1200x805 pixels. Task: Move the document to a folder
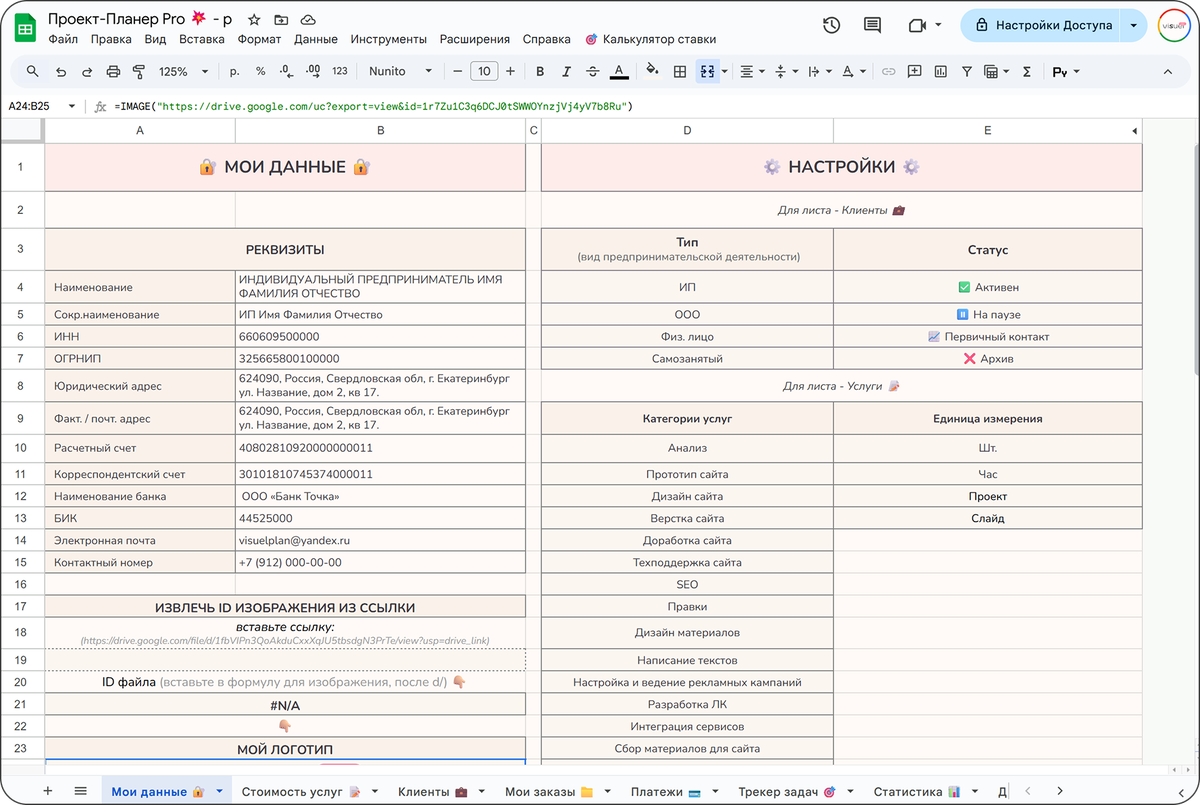281,20
